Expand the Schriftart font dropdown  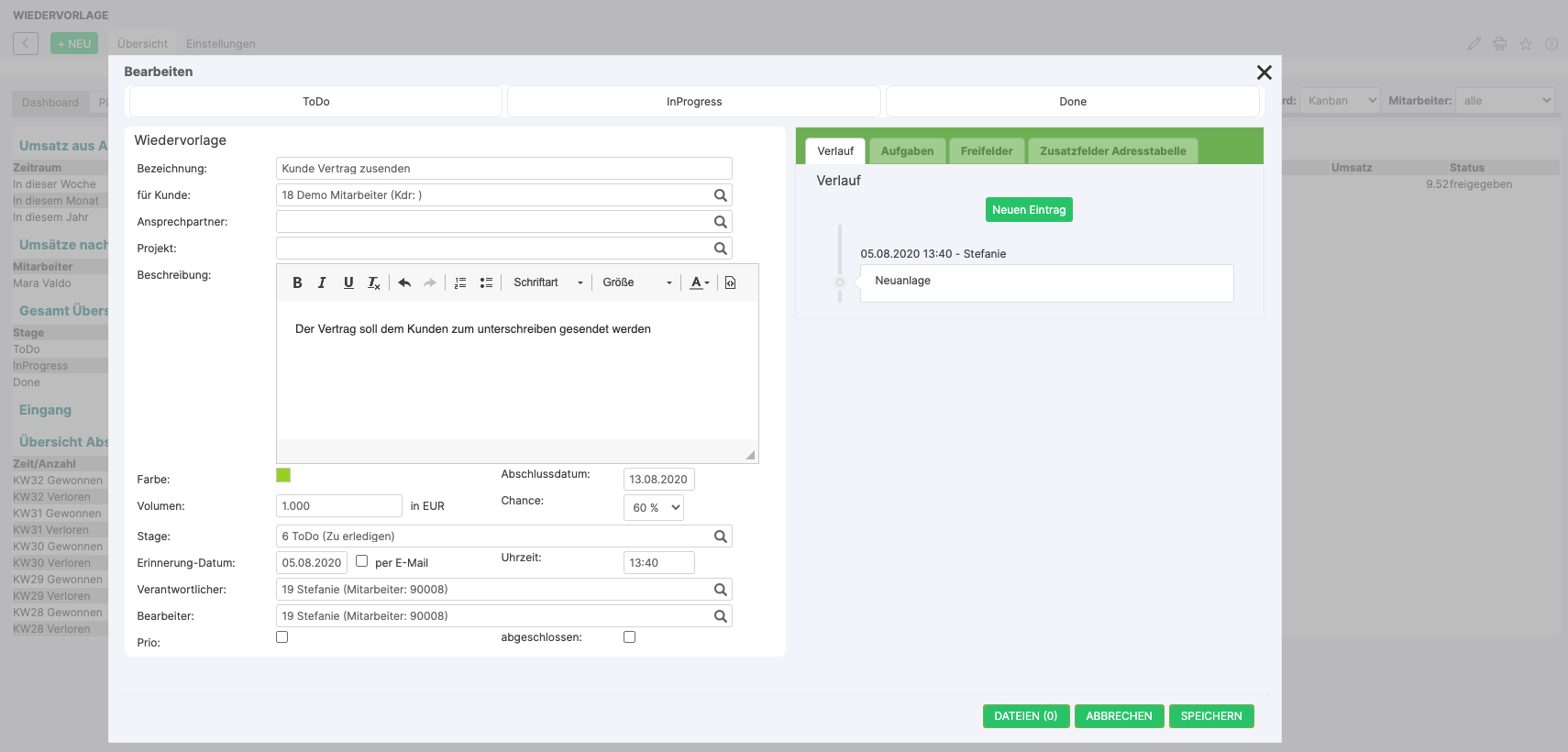click(547, 282)
